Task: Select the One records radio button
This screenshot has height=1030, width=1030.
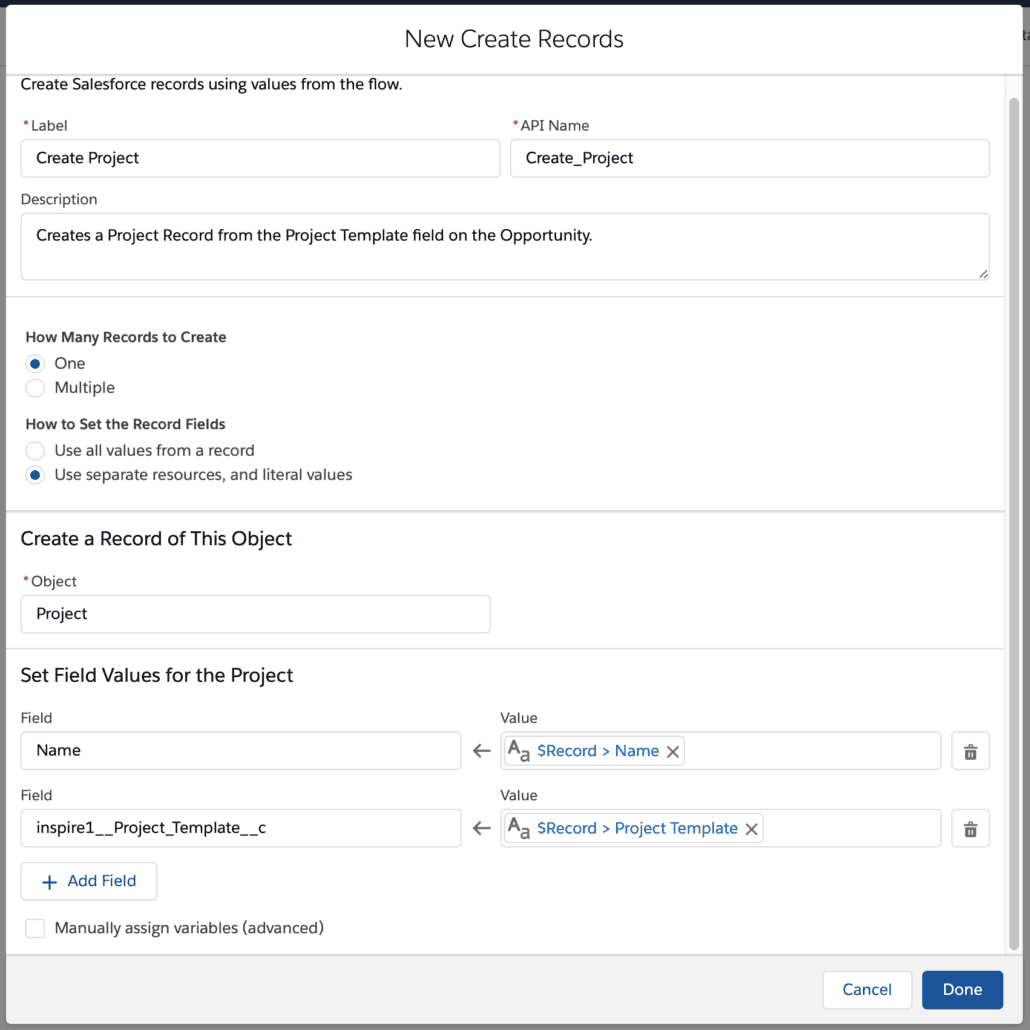Action: point(35,363)
